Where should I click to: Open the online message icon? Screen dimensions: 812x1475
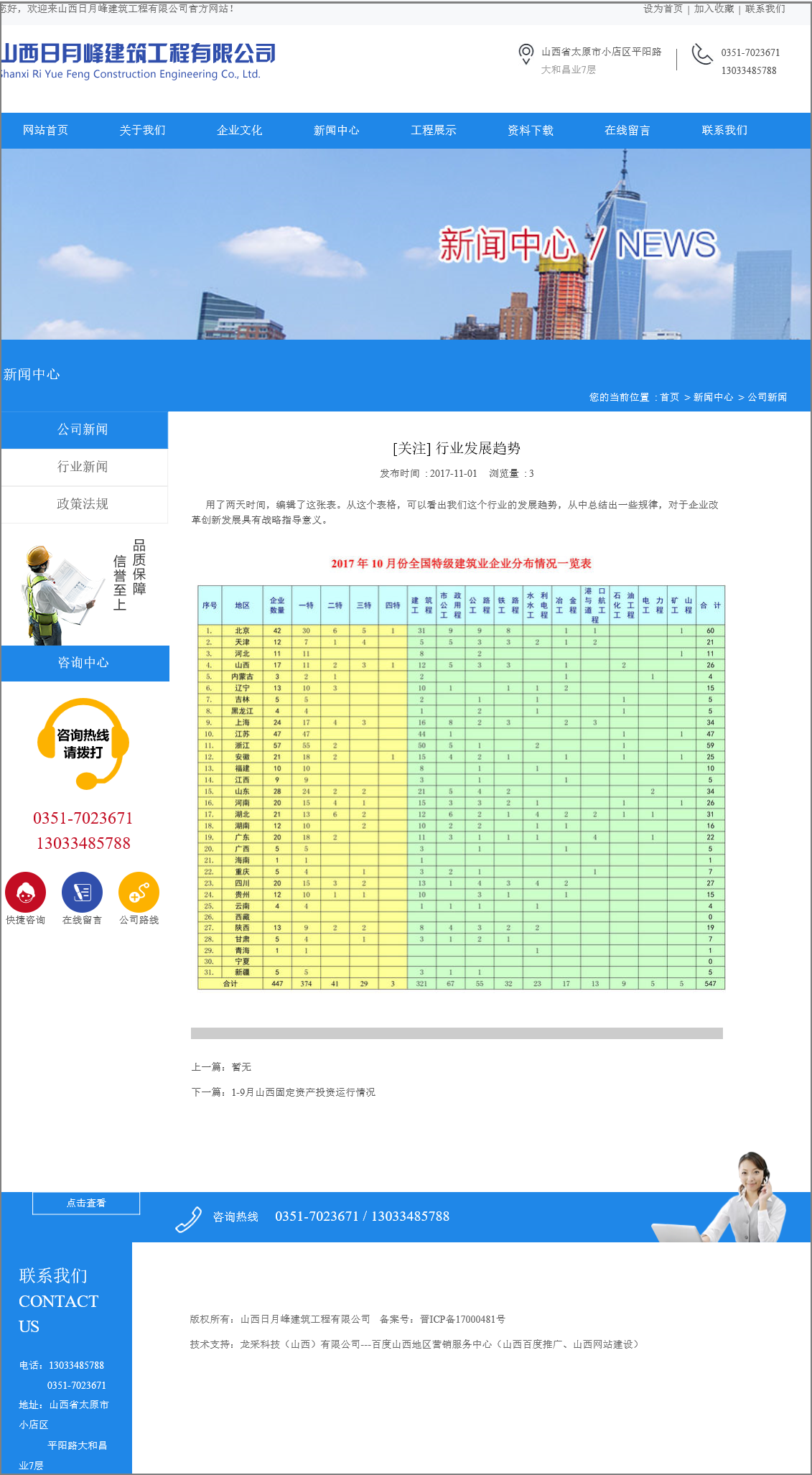point(82,893)
